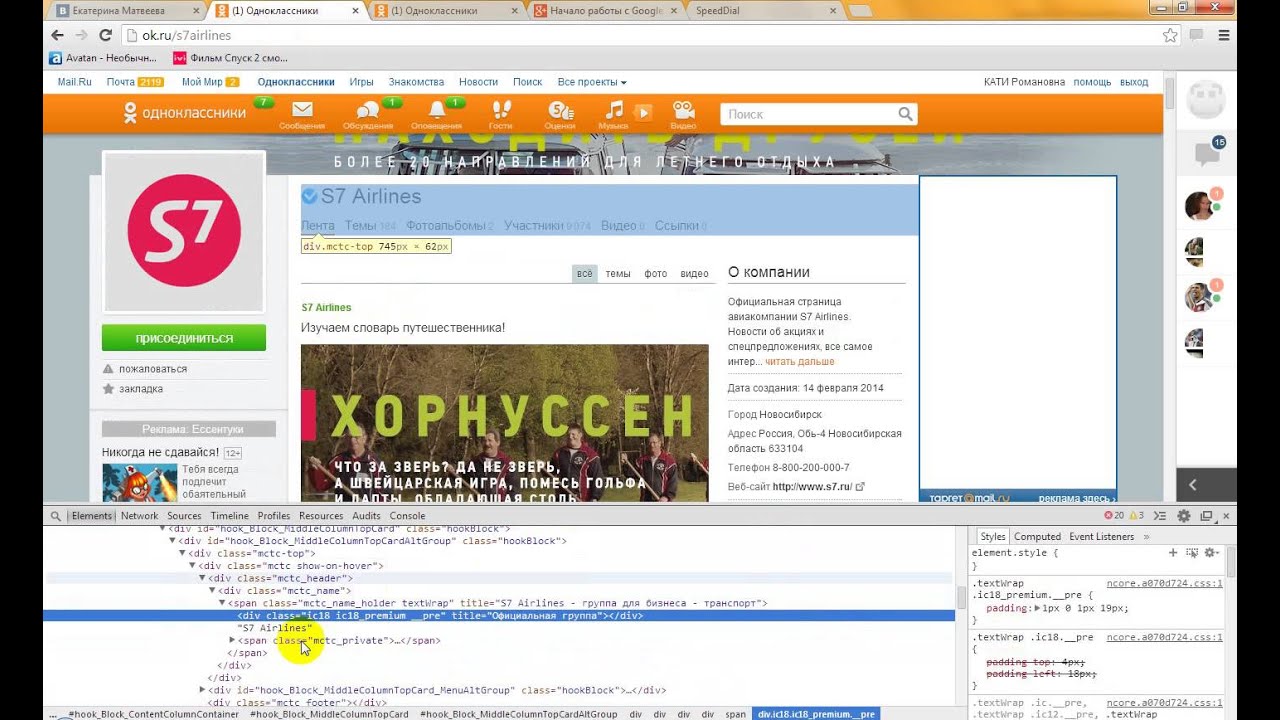This screenshot has width=1280, height=720.
Task: Add new style rule with plus icon
Action: (x=1173, y=552)
